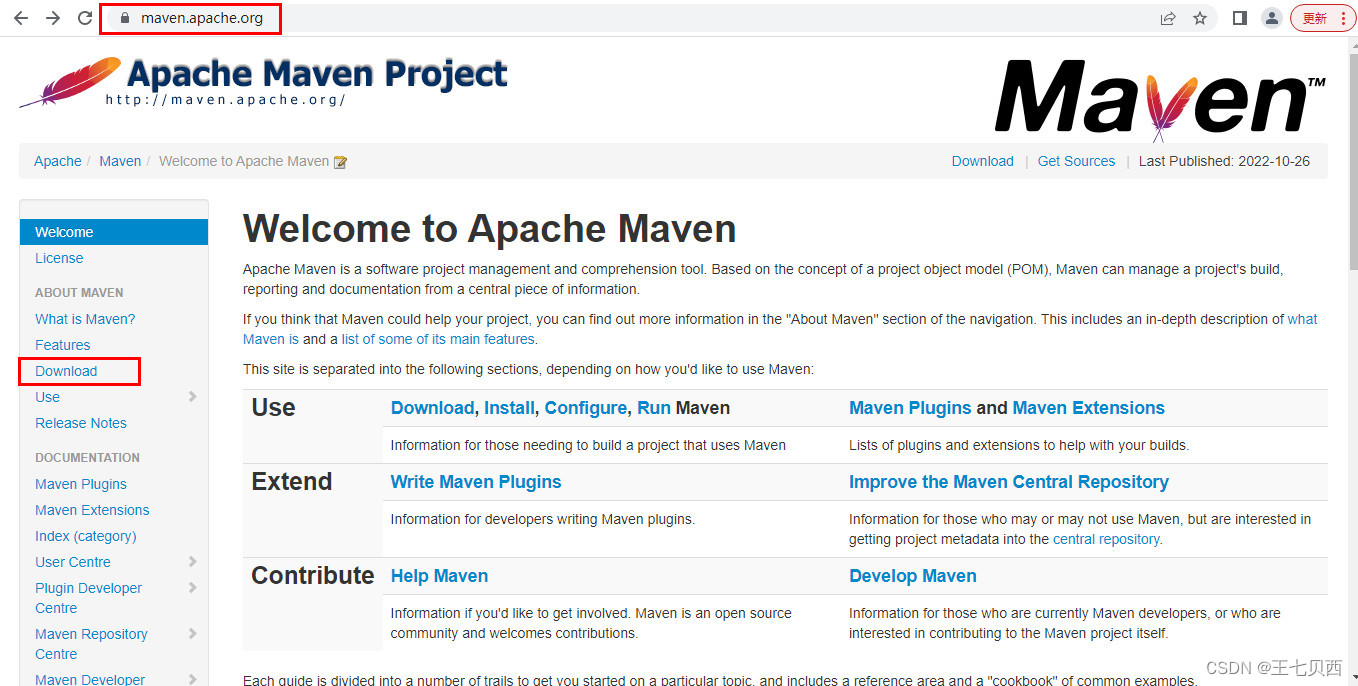Expand the User Centre chevron
1358x686 pixels.
click(x=192, y=562)
